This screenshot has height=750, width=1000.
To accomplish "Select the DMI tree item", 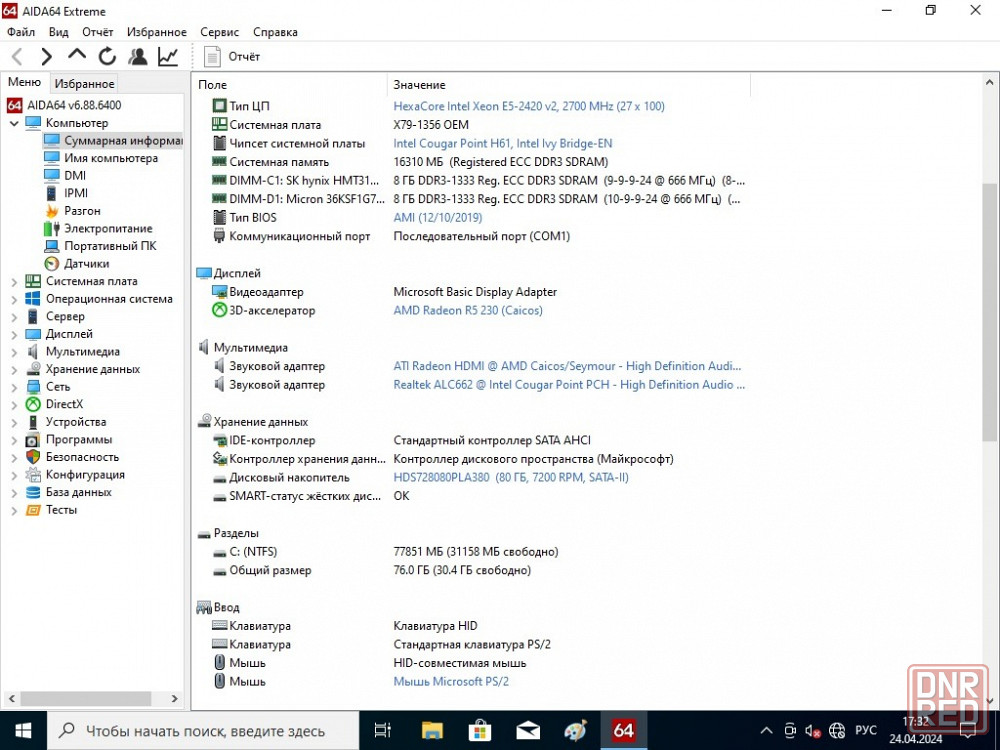I will tap(75, 175).
